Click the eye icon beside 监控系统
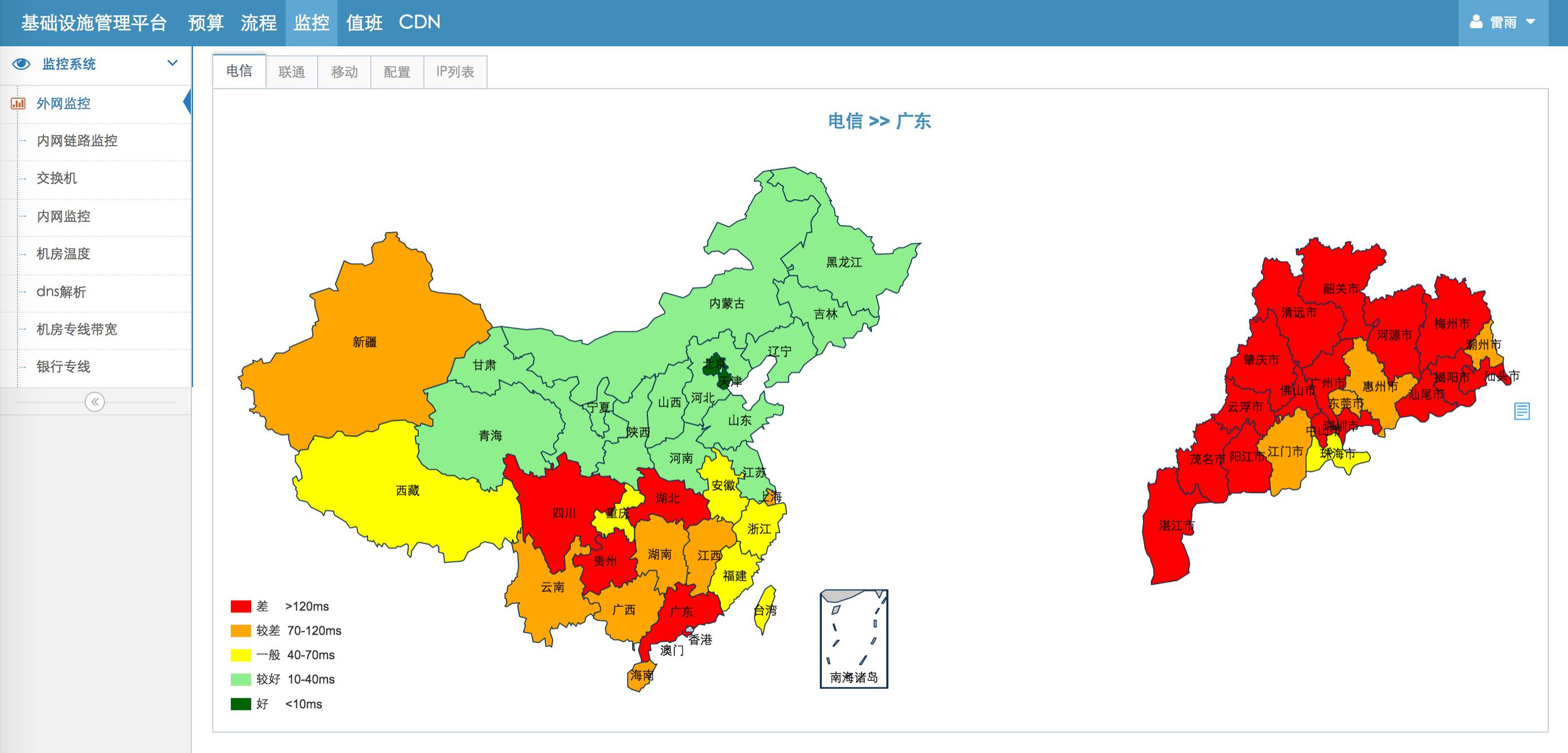 coord(21,64)
